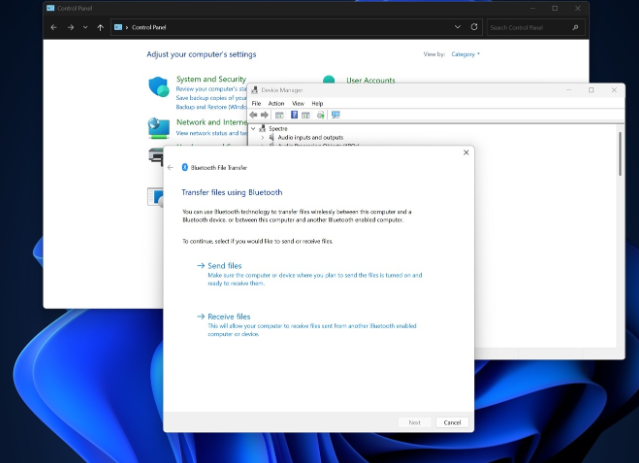Select Audio inputs and outputs tree item

click(310, 138)
